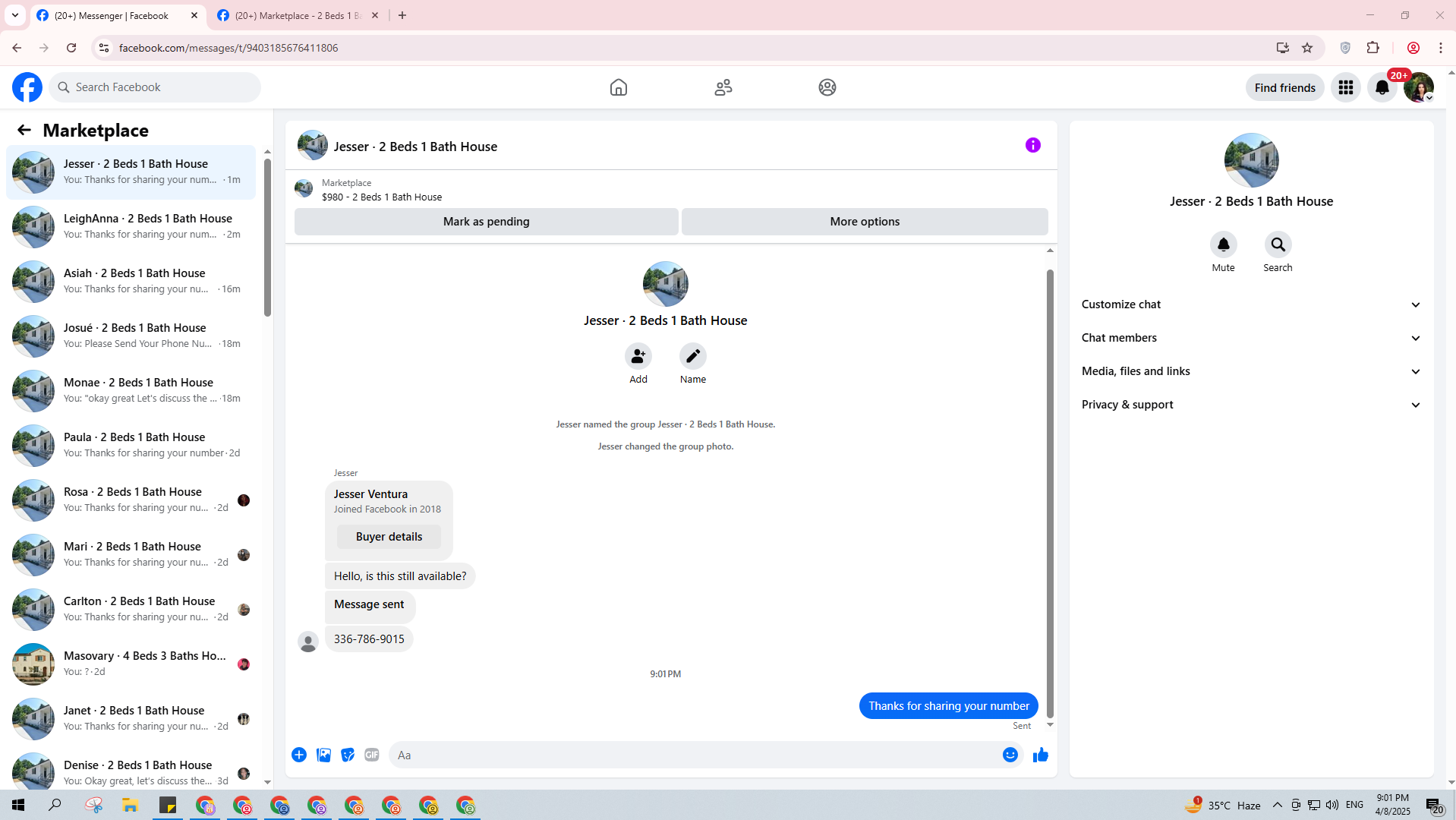Image resolution: width=1456 pixels, height=820 pixels.
Task: Focus the message text field Aa
Action: (695, 755)
